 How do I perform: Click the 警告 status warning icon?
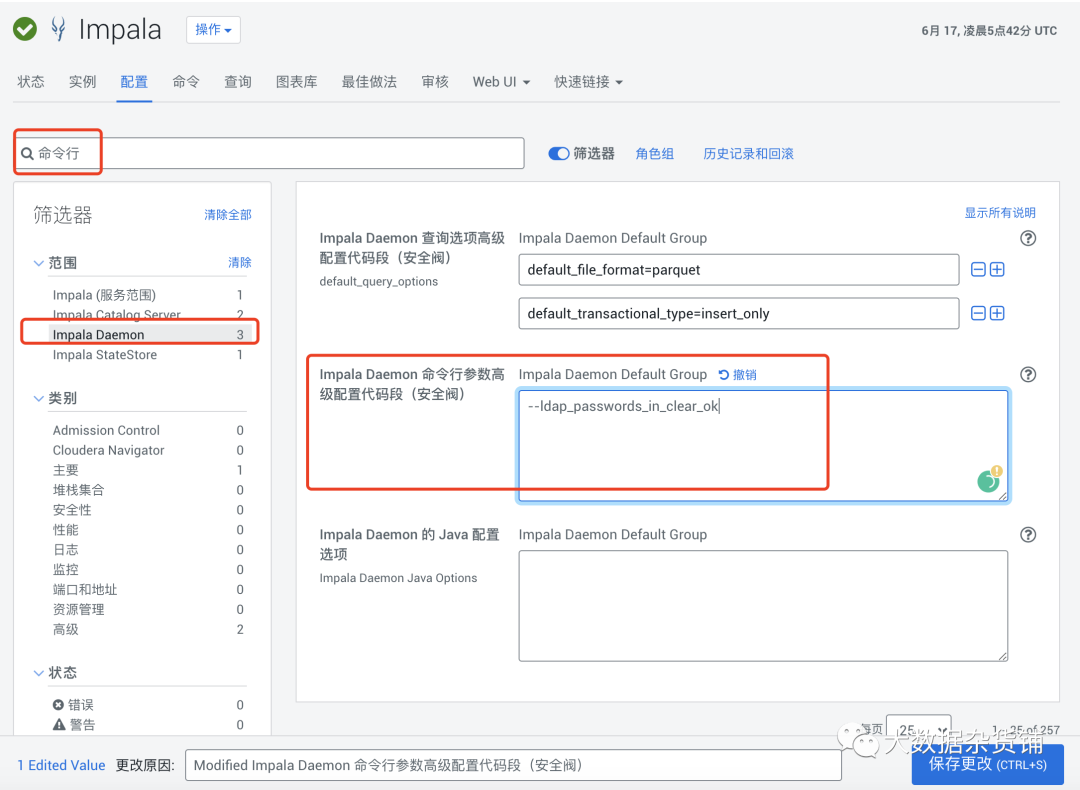point(59,725)
